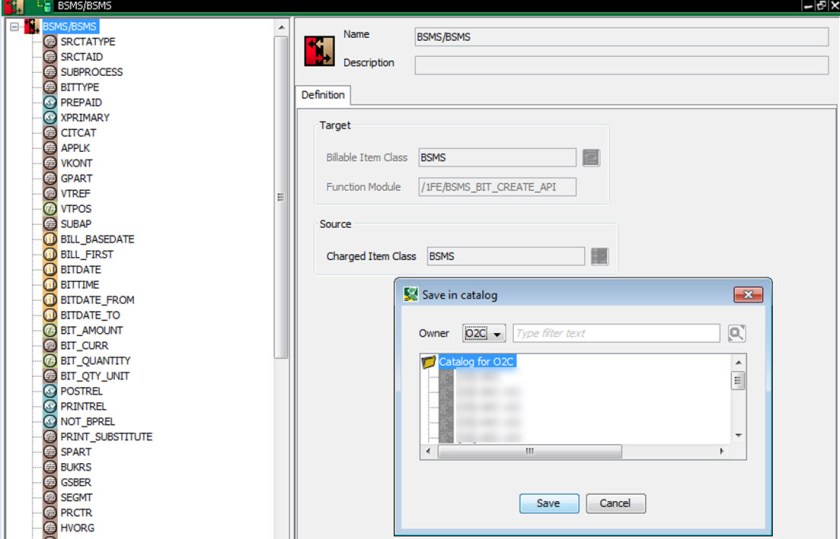Close the Save in catalog dialog
This screenshot has width=840, height=539.
point(748,295)
